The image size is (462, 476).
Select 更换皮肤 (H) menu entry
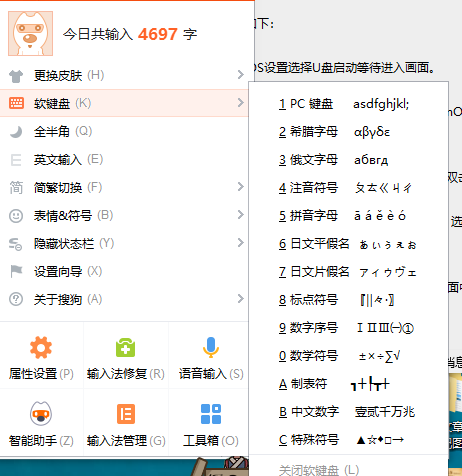coord(124,75)
